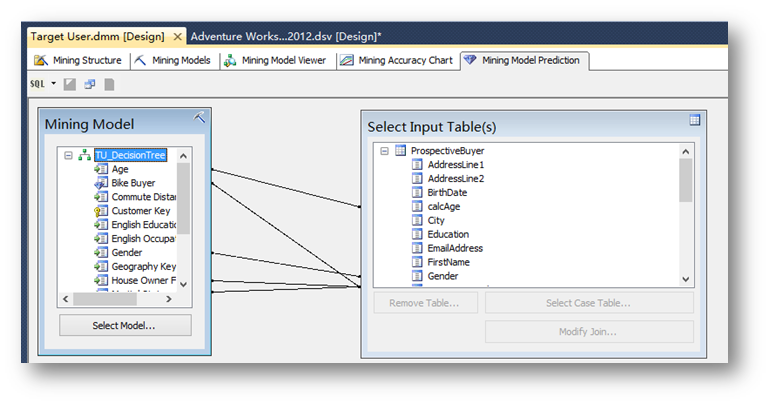
Task: Select ProspectiveBuyer table name
Action: (x=447, y=151)
